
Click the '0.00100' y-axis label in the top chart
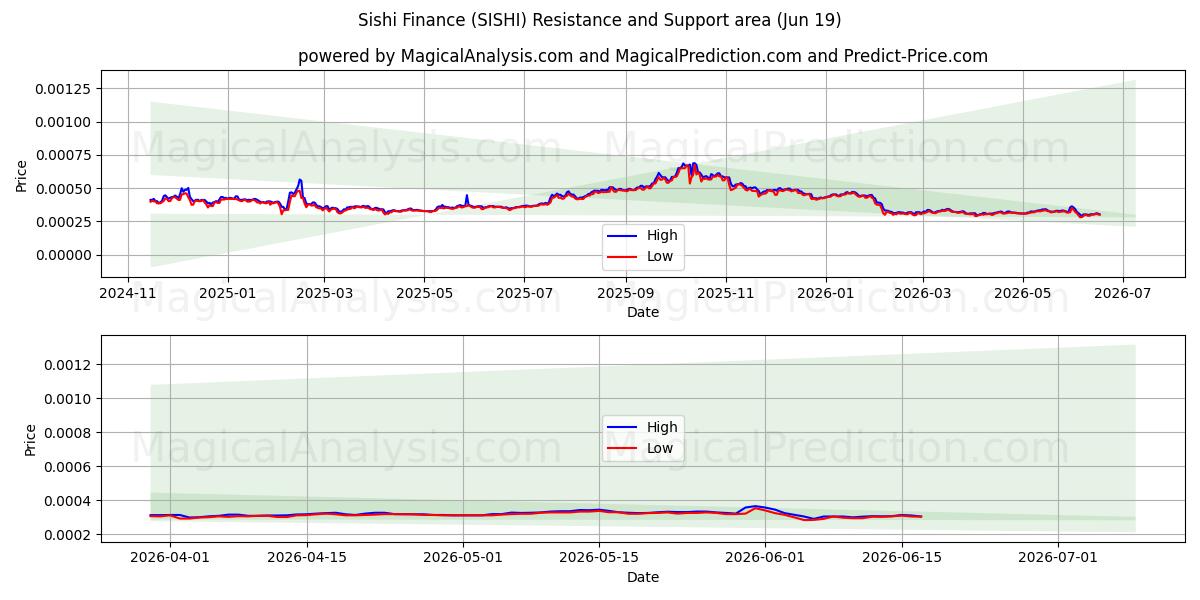click(63, 122)
